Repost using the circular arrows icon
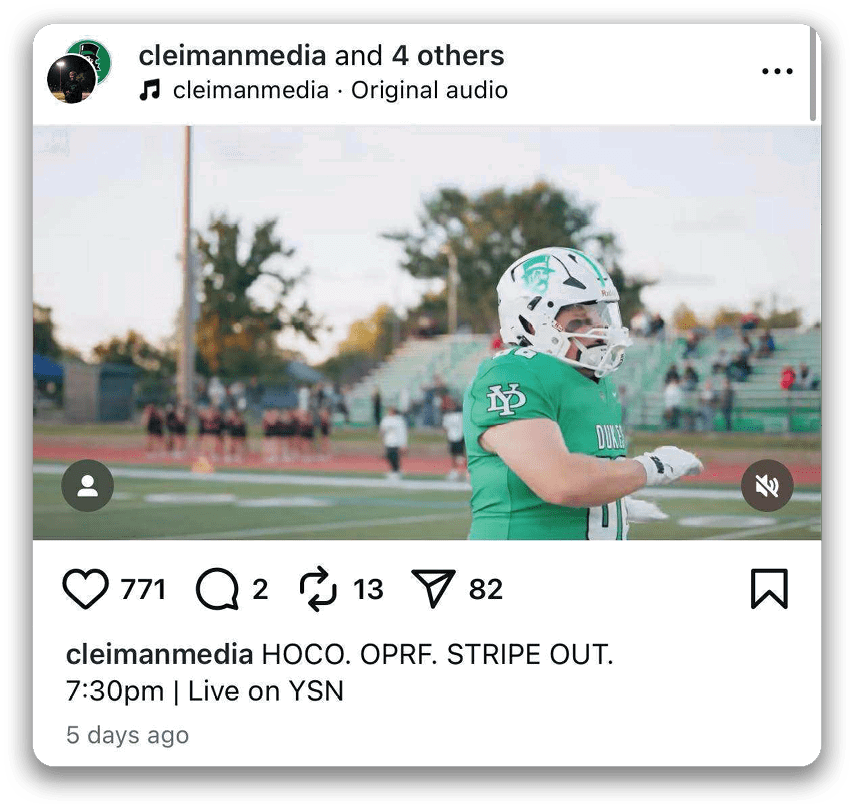854x808 pixels. (318, 589)
